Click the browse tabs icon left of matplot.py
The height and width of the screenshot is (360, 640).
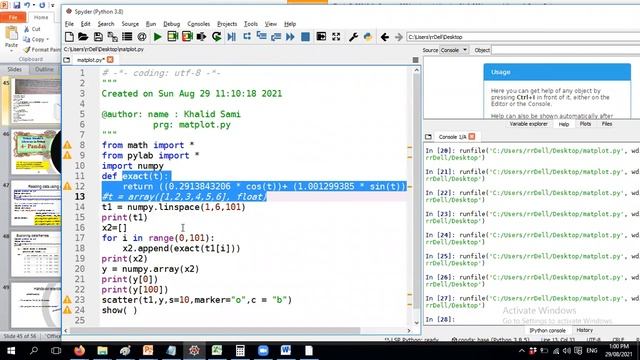coord(67,60)
